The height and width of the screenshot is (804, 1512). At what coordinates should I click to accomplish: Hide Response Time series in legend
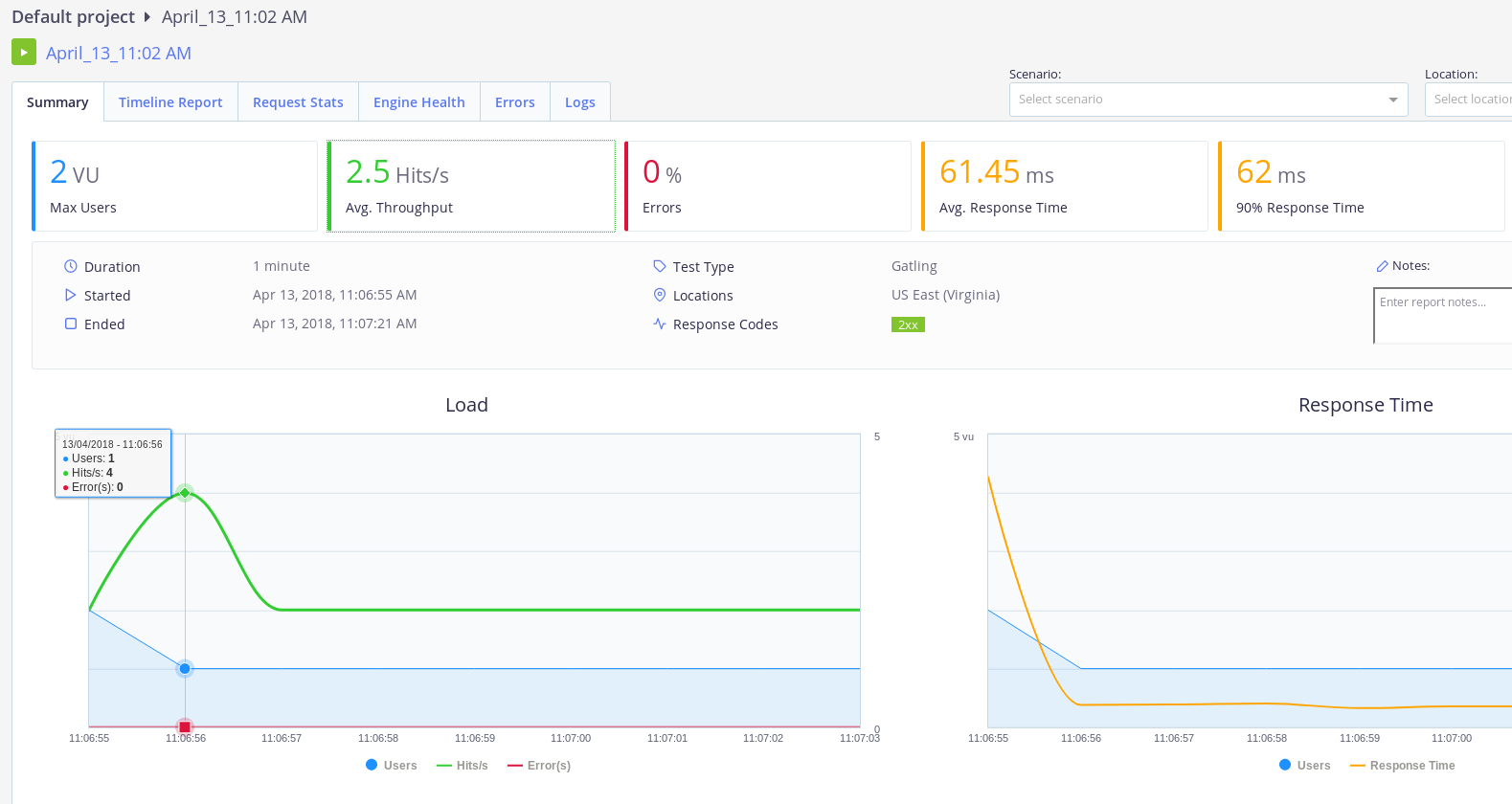coord(1402,765)
